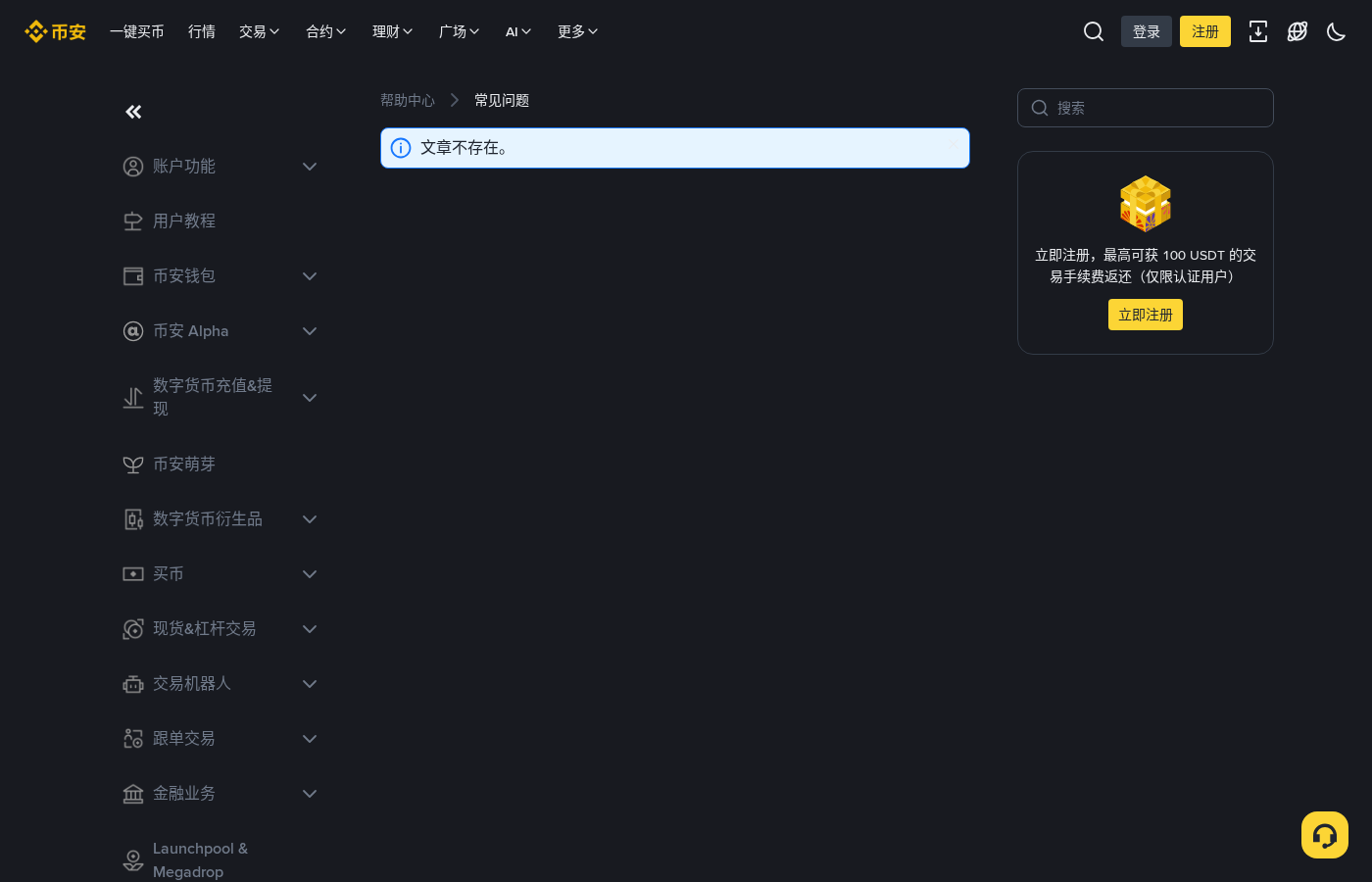The image size is (1372, 882).
Task: Click the 数字货币充值&提现 arrows icon
Action: click(x=133, y=398)
